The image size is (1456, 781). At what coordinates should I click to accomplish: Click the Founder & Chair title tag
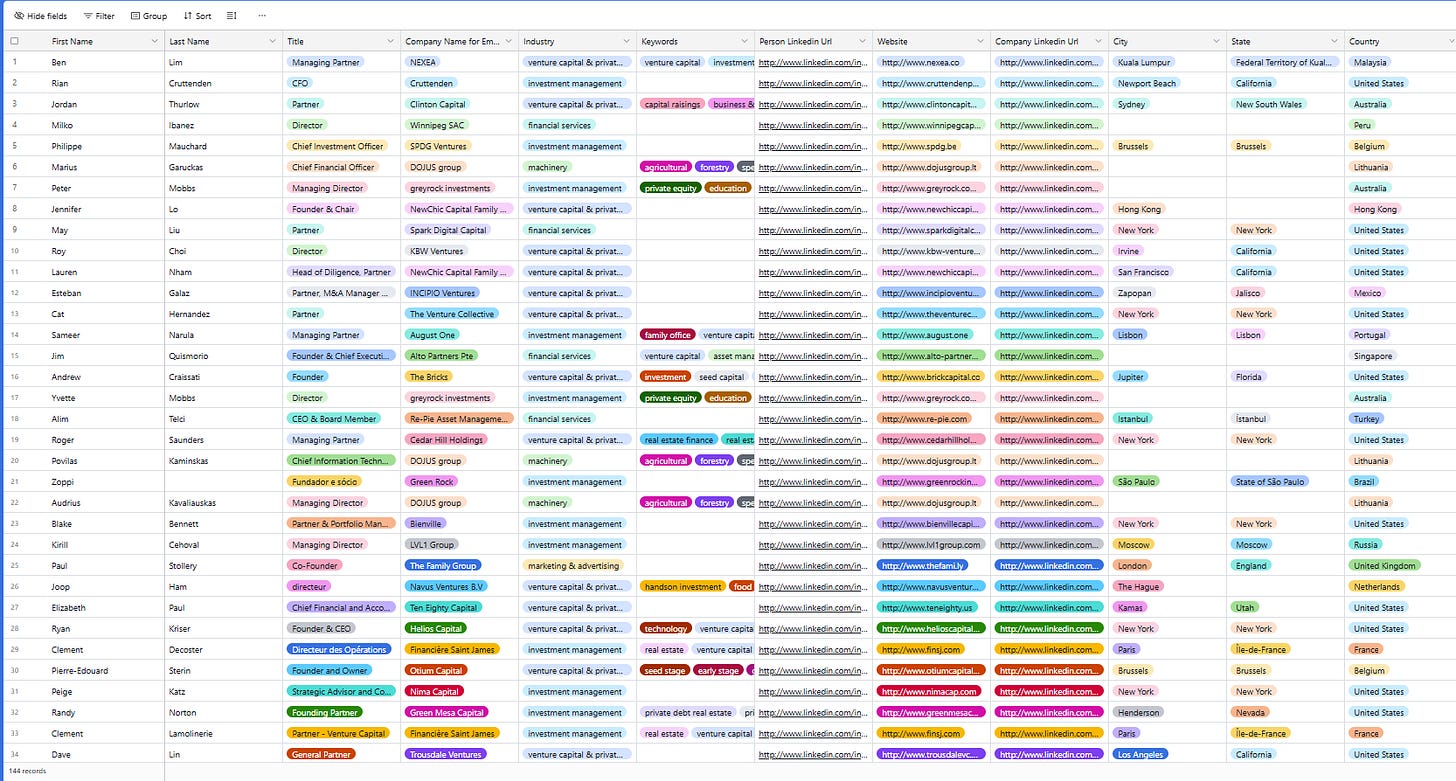point(323,209)
